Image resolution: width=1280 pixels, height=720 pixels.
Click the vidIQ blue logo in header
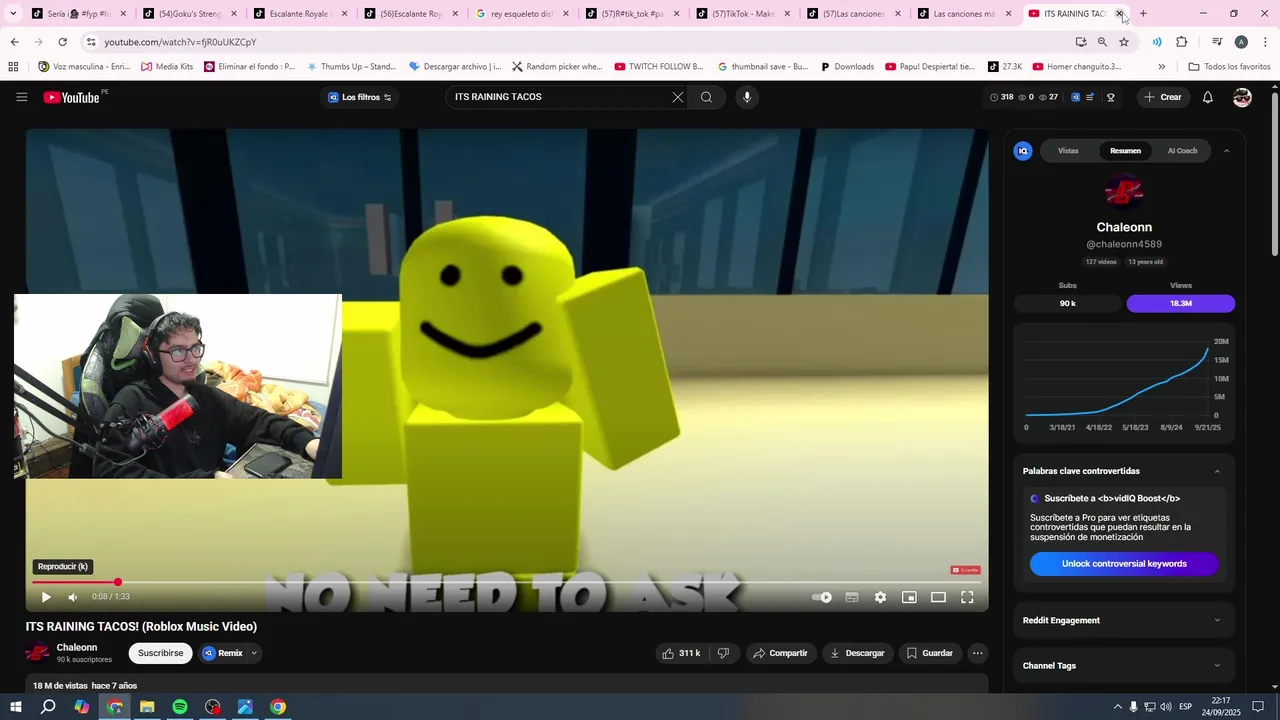(x=1076, y=97)
